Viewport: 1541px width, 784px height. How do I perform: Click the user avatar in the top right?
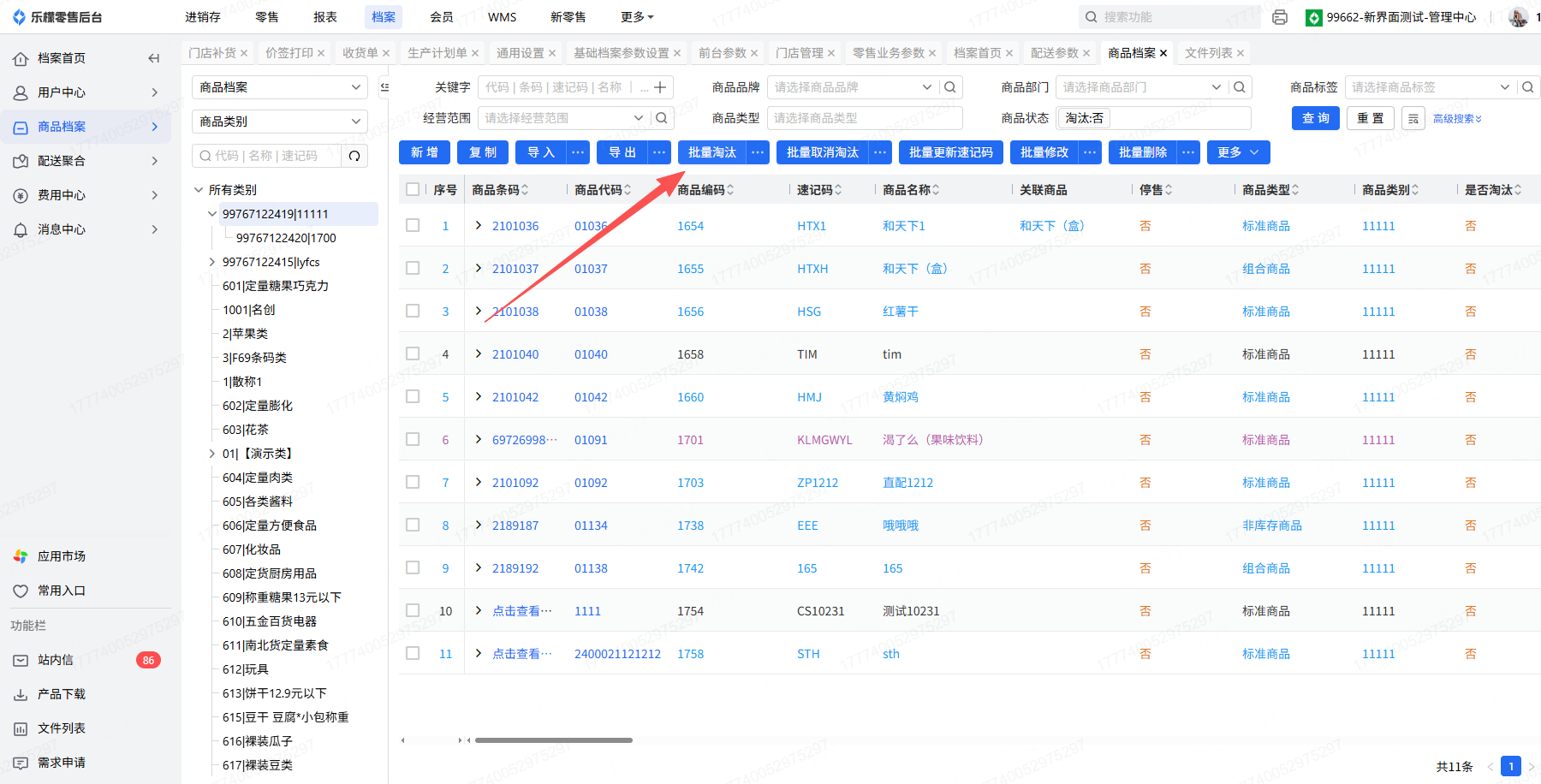1518,17
